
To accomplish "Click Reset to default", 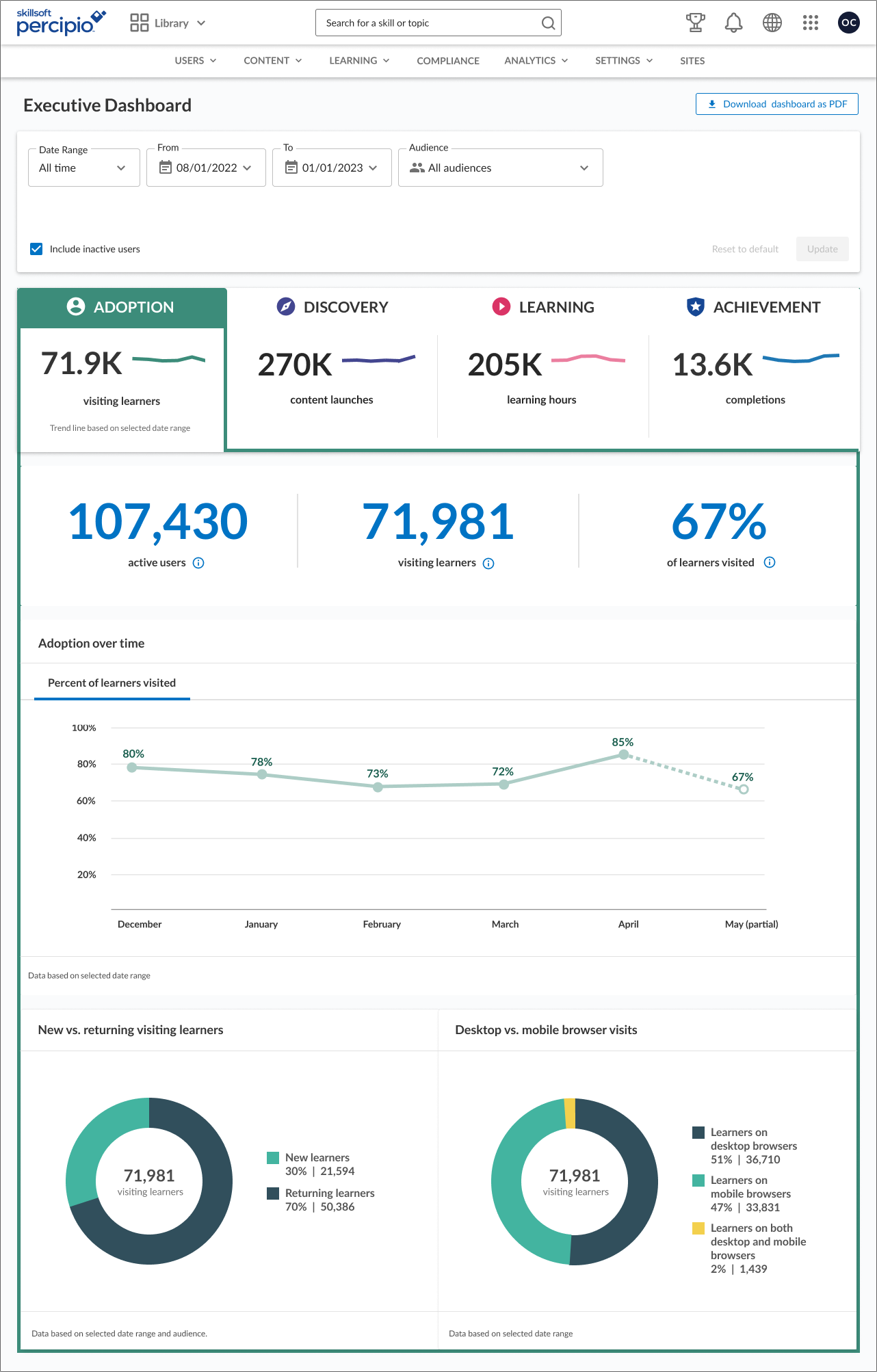I will pos(745,249).
